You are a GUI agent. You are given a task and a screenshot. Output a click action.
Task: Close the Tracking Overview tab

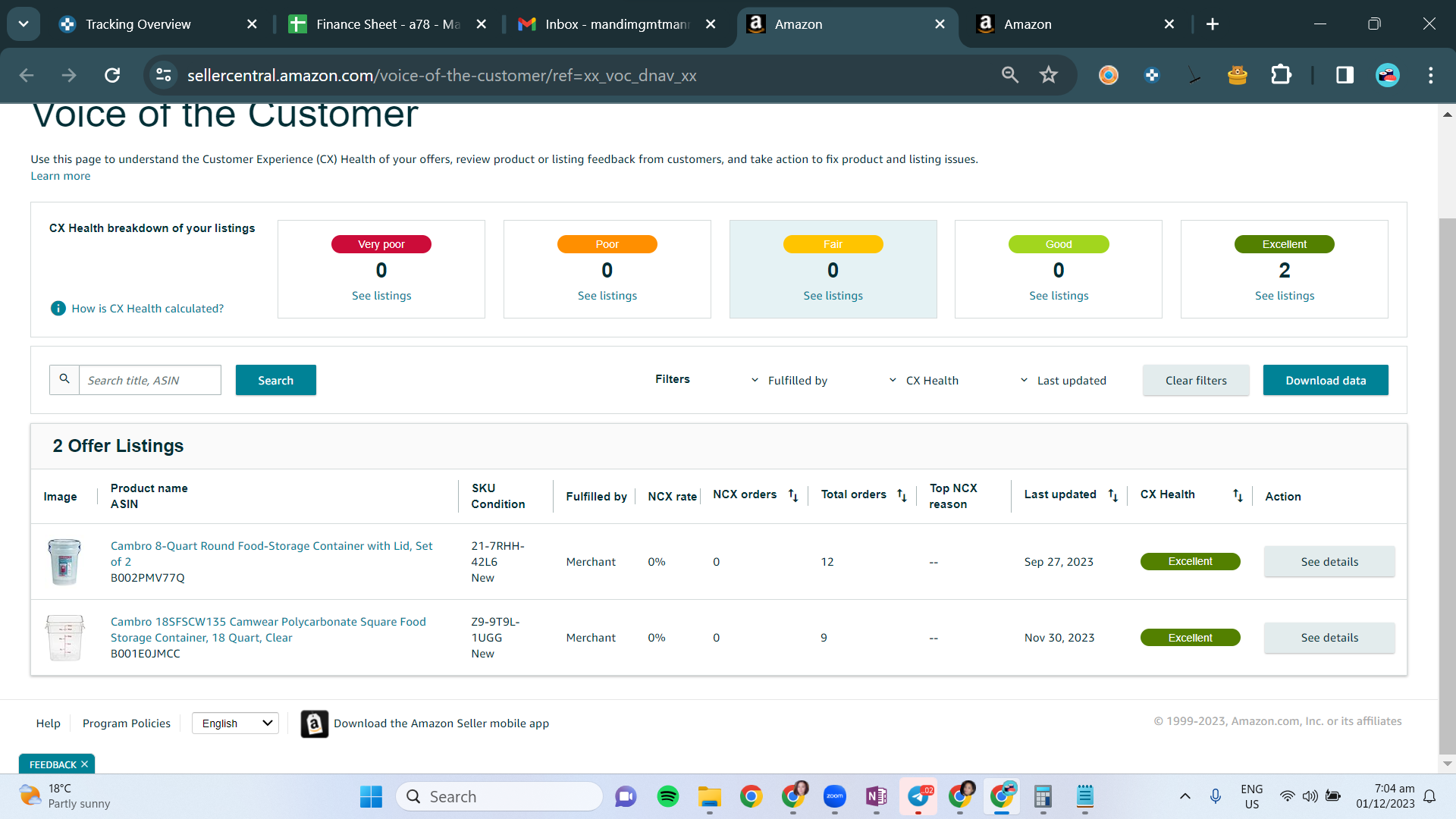coord(253,24)
